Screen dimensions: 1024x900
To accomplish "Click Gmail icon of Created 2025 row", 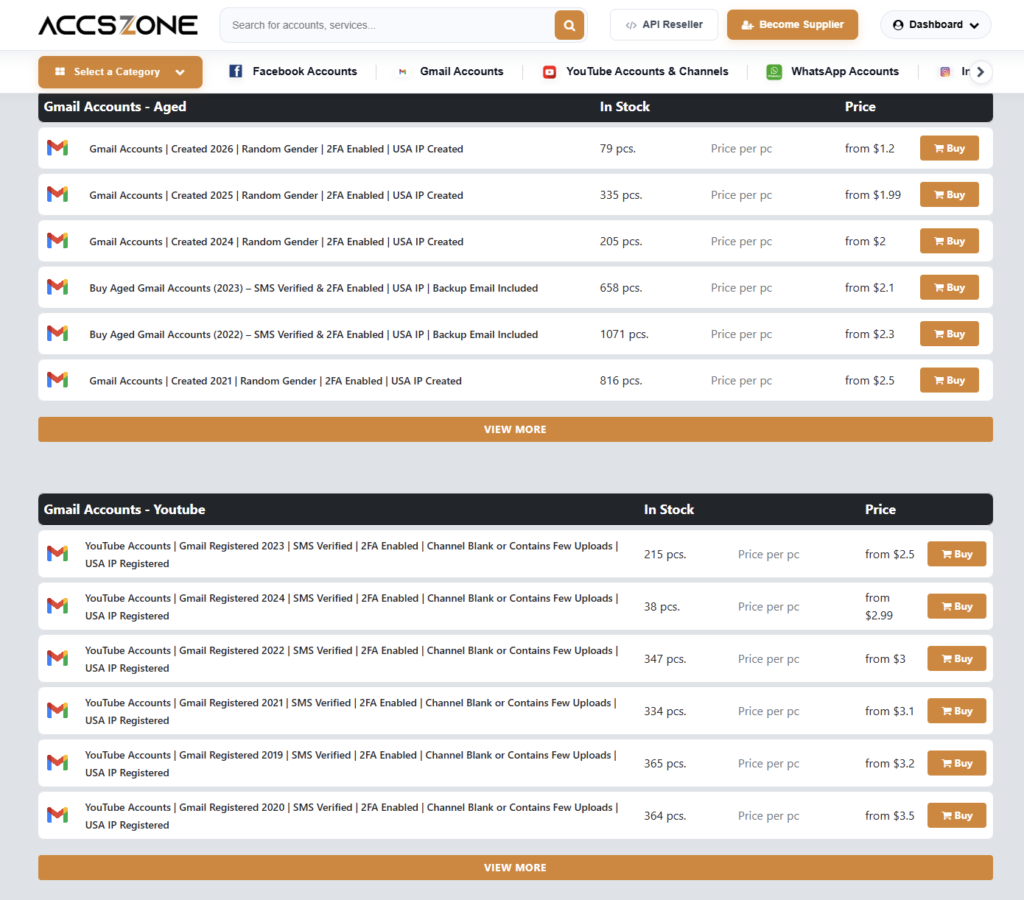I will (x=57, y=195).
